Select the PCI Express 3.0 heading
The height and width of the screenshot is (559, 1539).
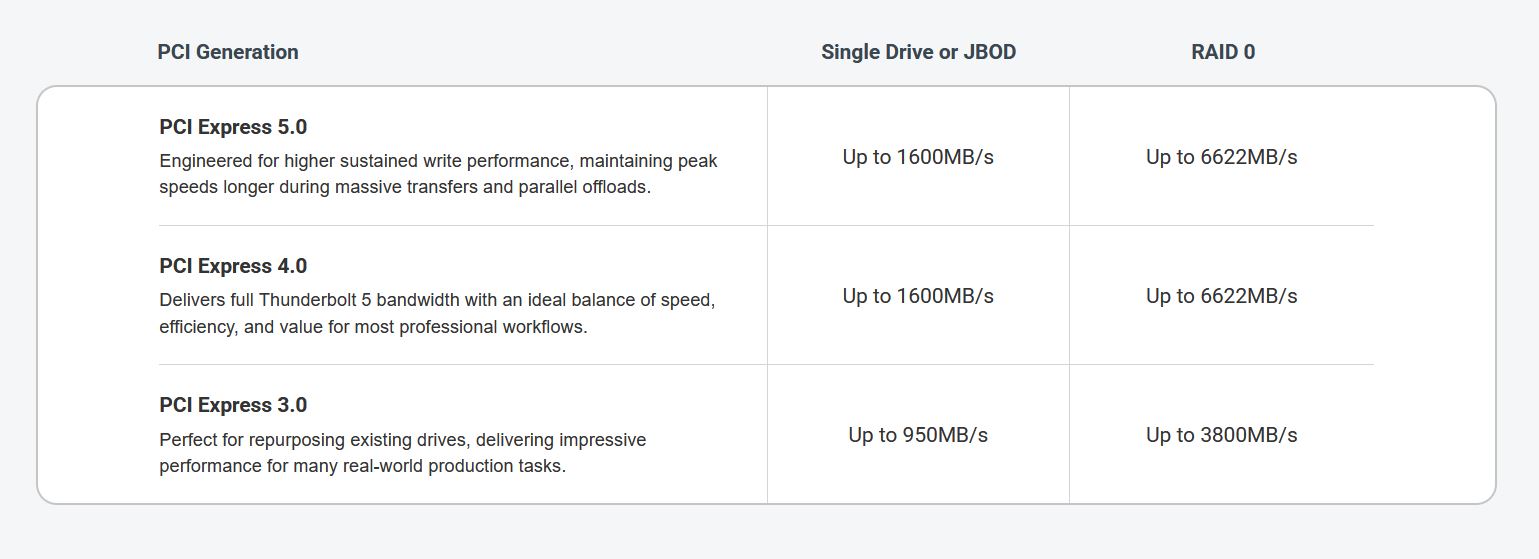[x=233, y=405]
